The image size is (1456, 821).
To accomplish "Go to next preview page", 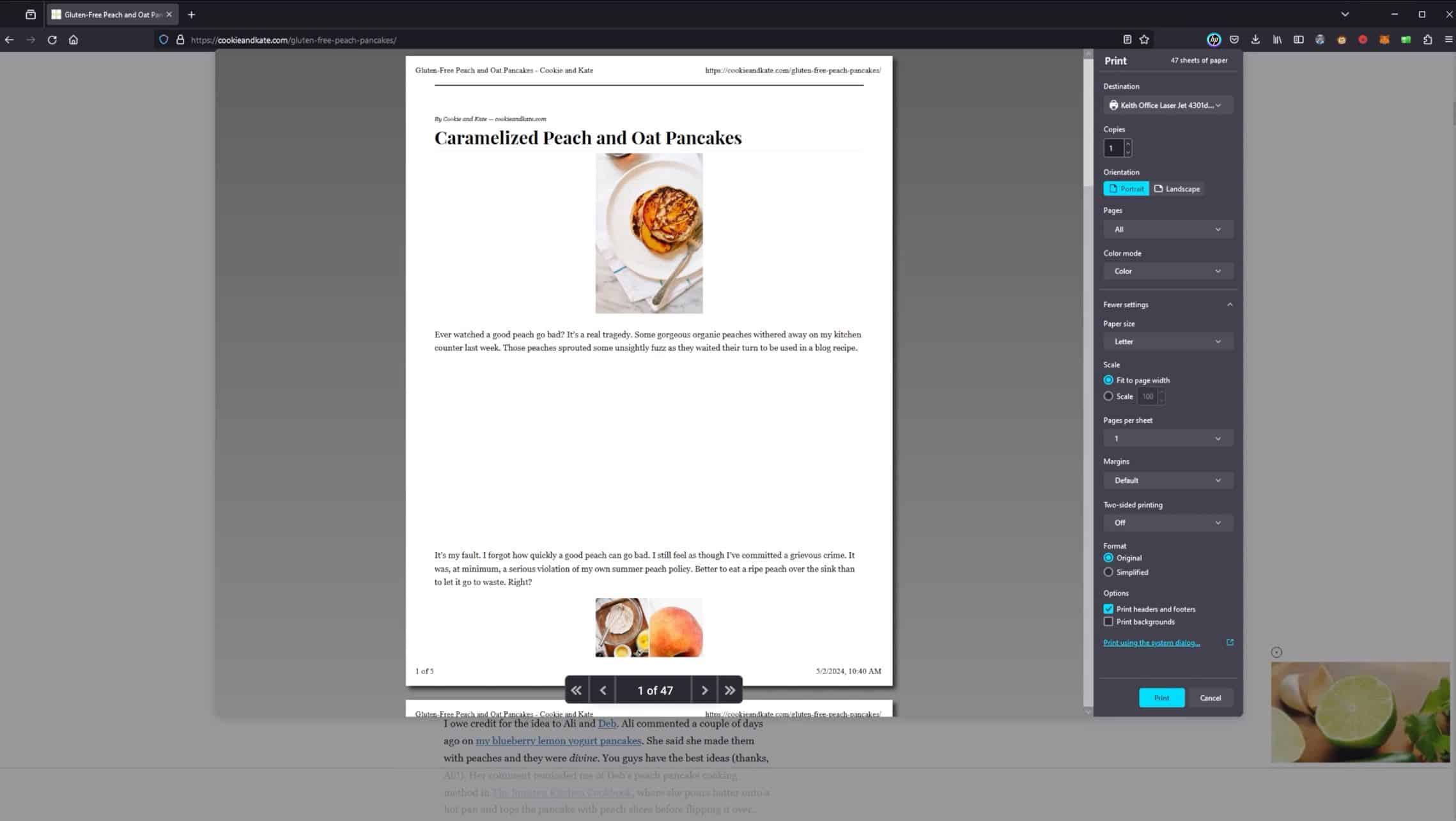I will click(704, 690).
